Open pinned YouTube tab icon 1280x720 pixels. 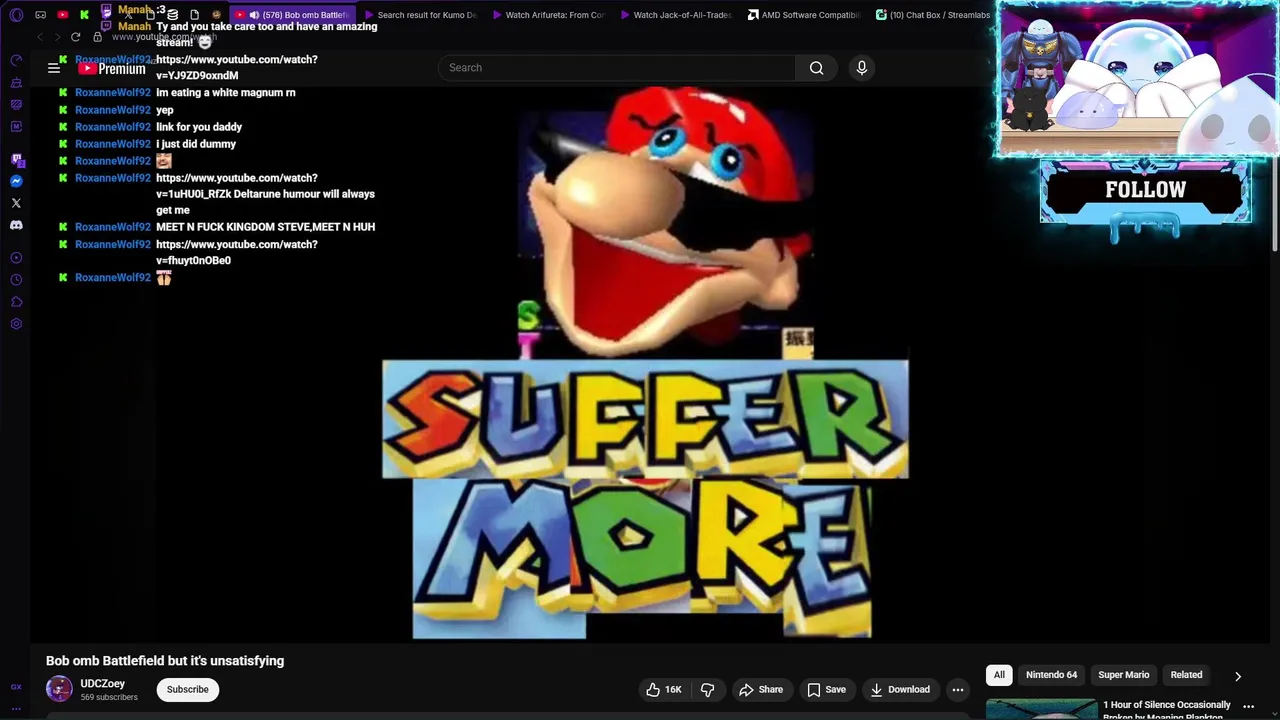coord(62,15)
